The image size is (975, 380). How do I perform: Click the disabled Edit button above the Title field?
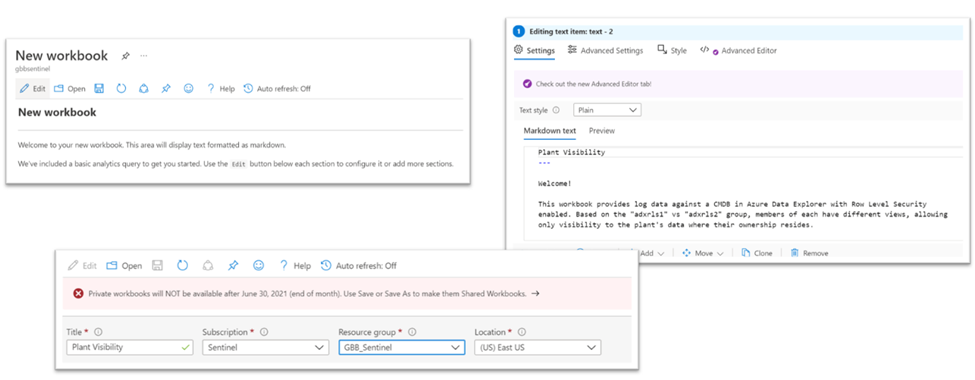[x=83, y=266]
